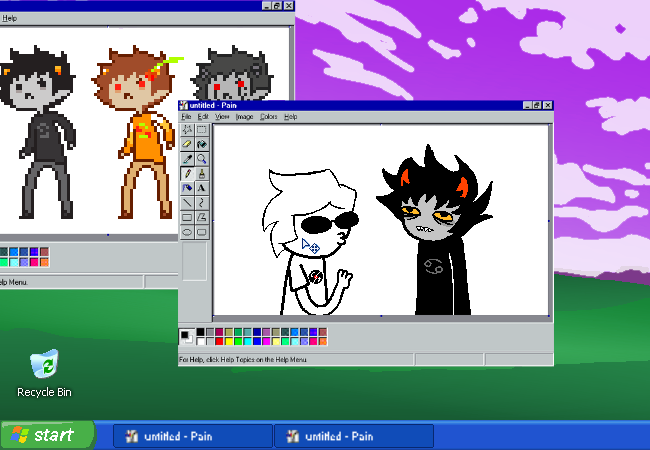Screen dimensions: 650x450
Task: Select the Pencil tool
Action: coord(187,173)
